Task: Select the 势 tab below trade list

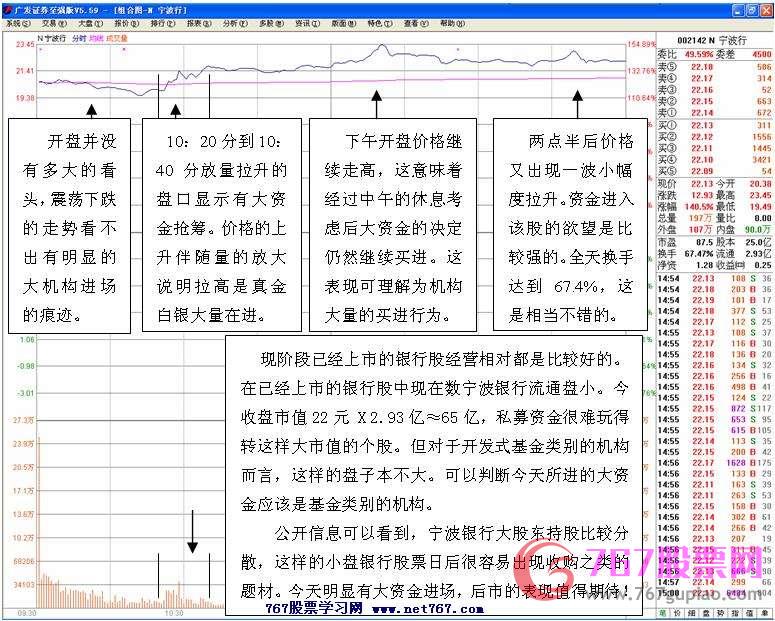Action: (721, 613)
